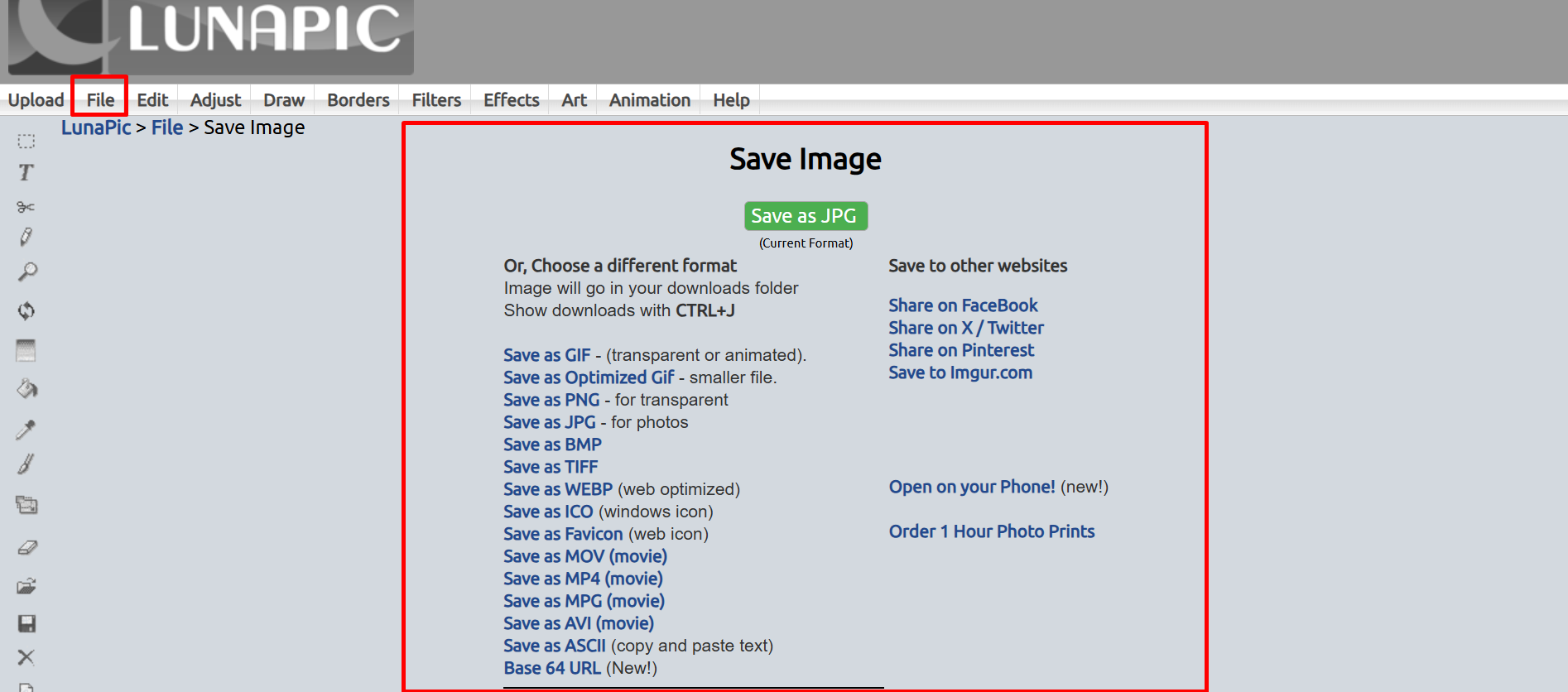Select the paint brush tool

coord(26,464)
